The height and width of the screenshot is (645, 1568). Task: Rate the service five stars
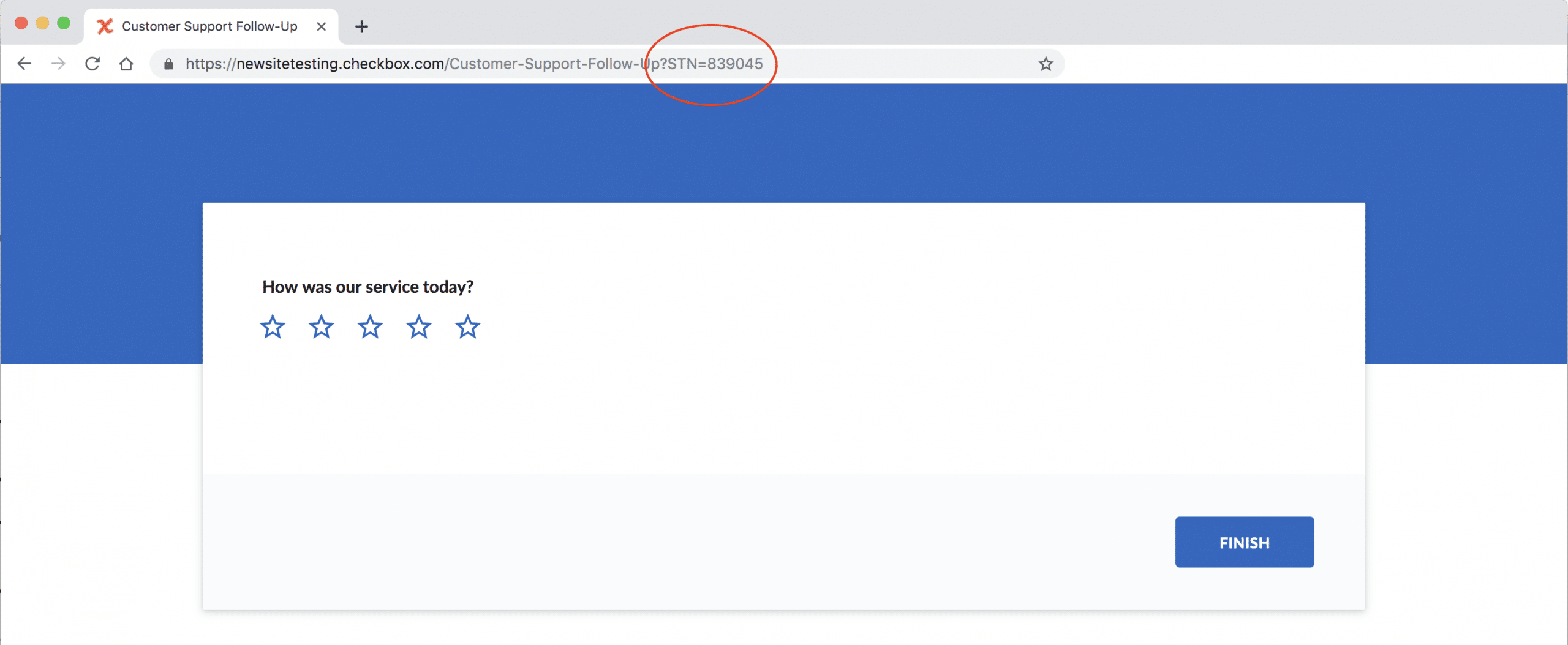468,326
